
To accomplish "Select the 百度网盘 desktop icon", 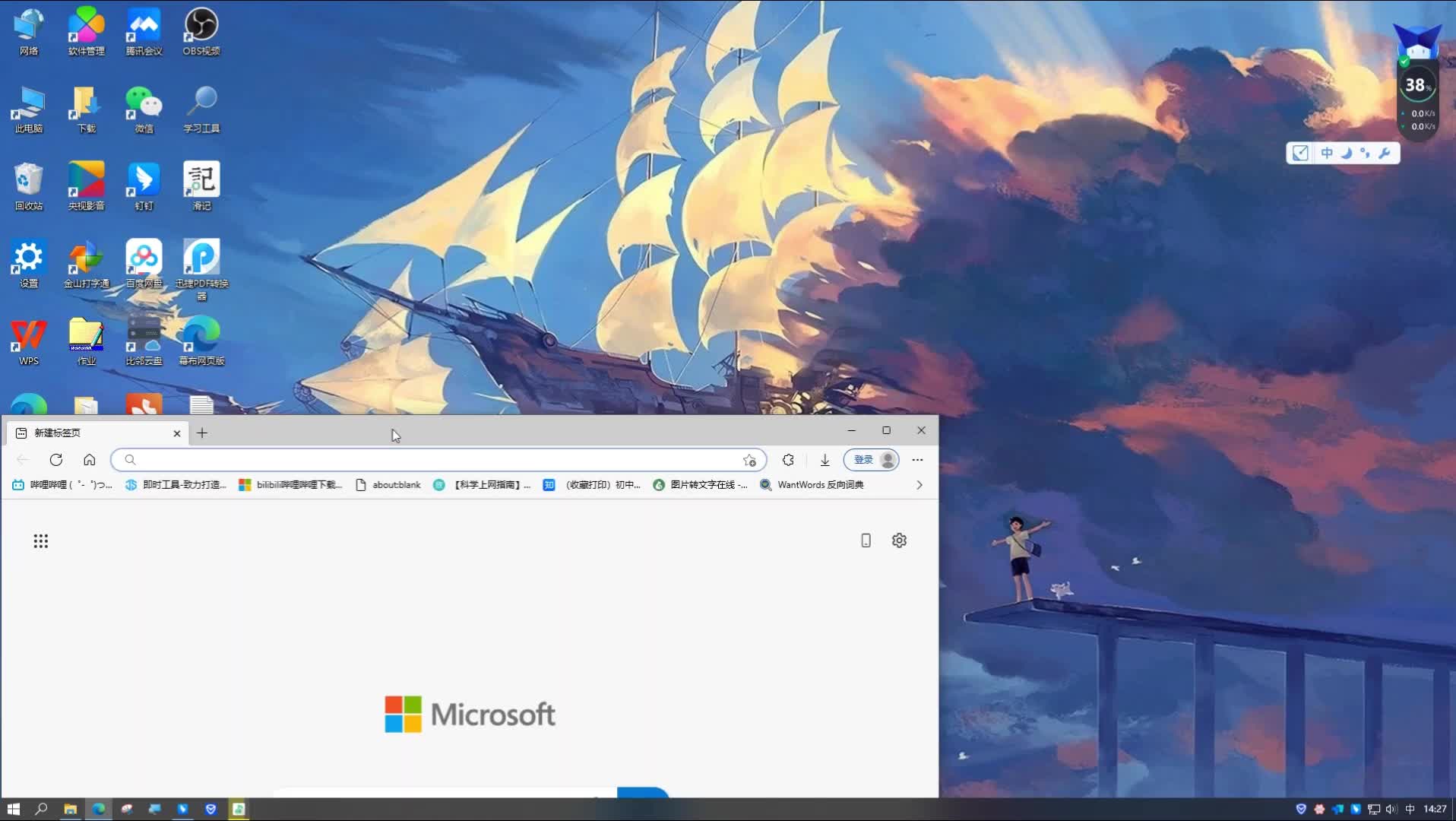I will coord(144,265).
